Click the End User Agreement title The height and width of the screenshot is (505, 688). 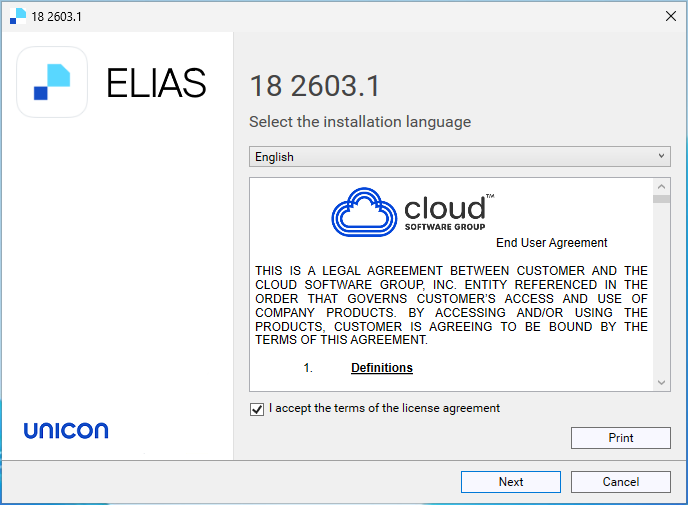[x=552, y=243]
